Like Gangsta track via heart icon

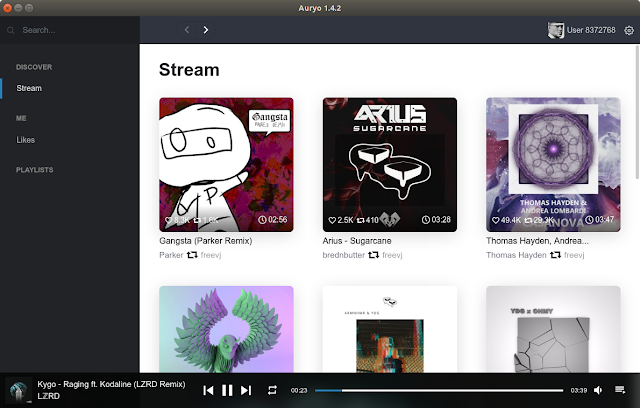coord(169,220)
